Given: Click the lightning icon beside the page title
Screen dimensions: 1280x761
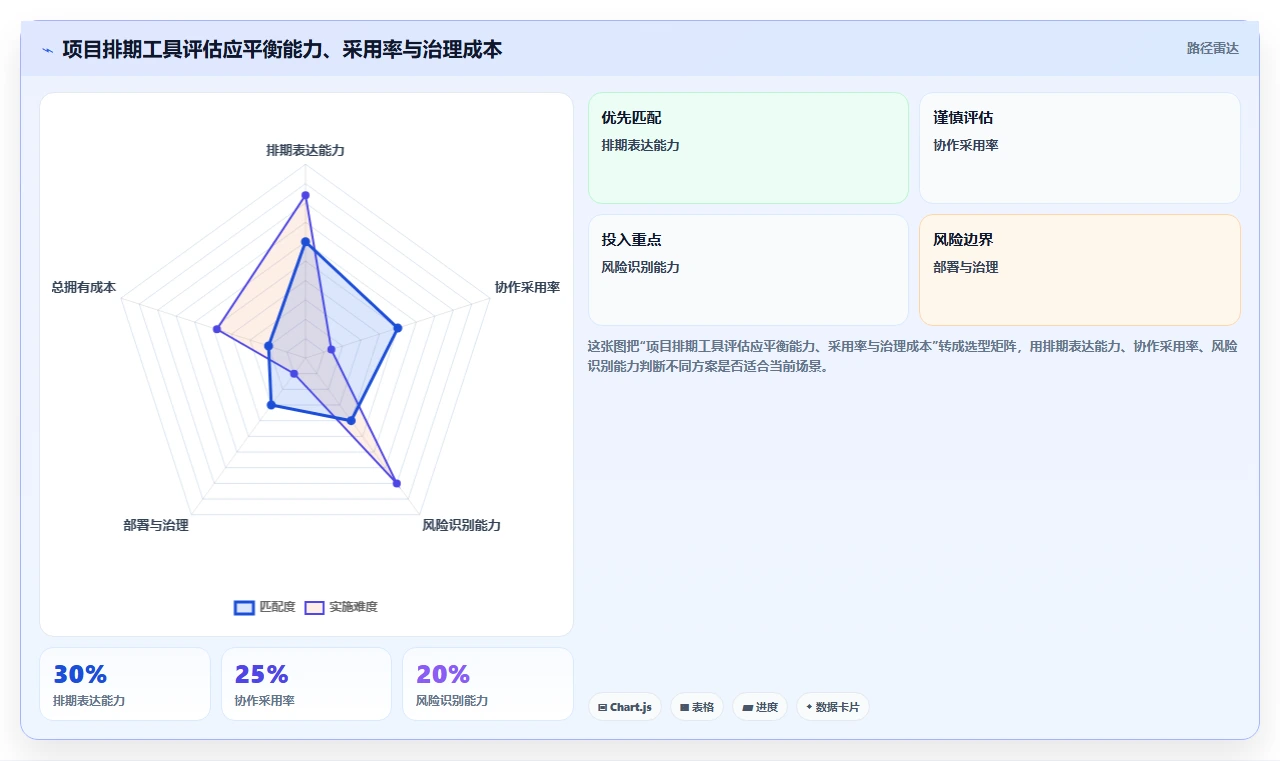Looking at the screenshot, I should 47,49.
